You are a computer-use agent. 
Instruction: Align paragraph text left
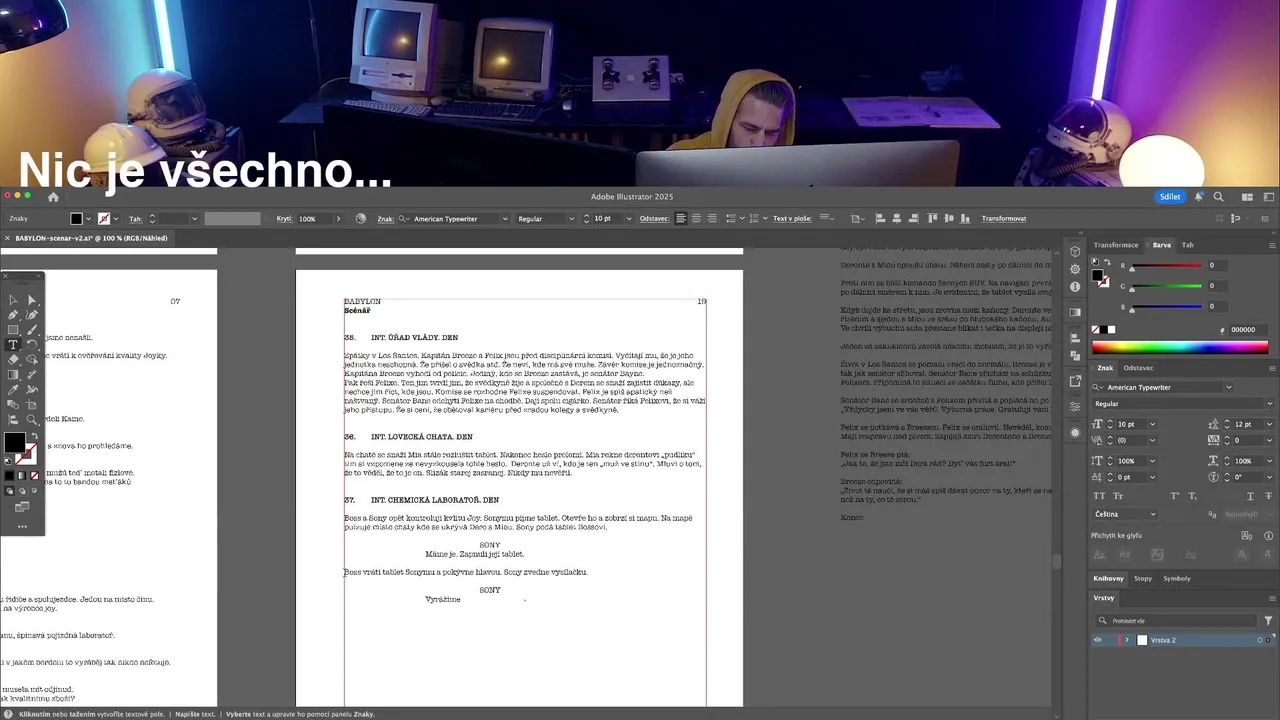point(681,218)
